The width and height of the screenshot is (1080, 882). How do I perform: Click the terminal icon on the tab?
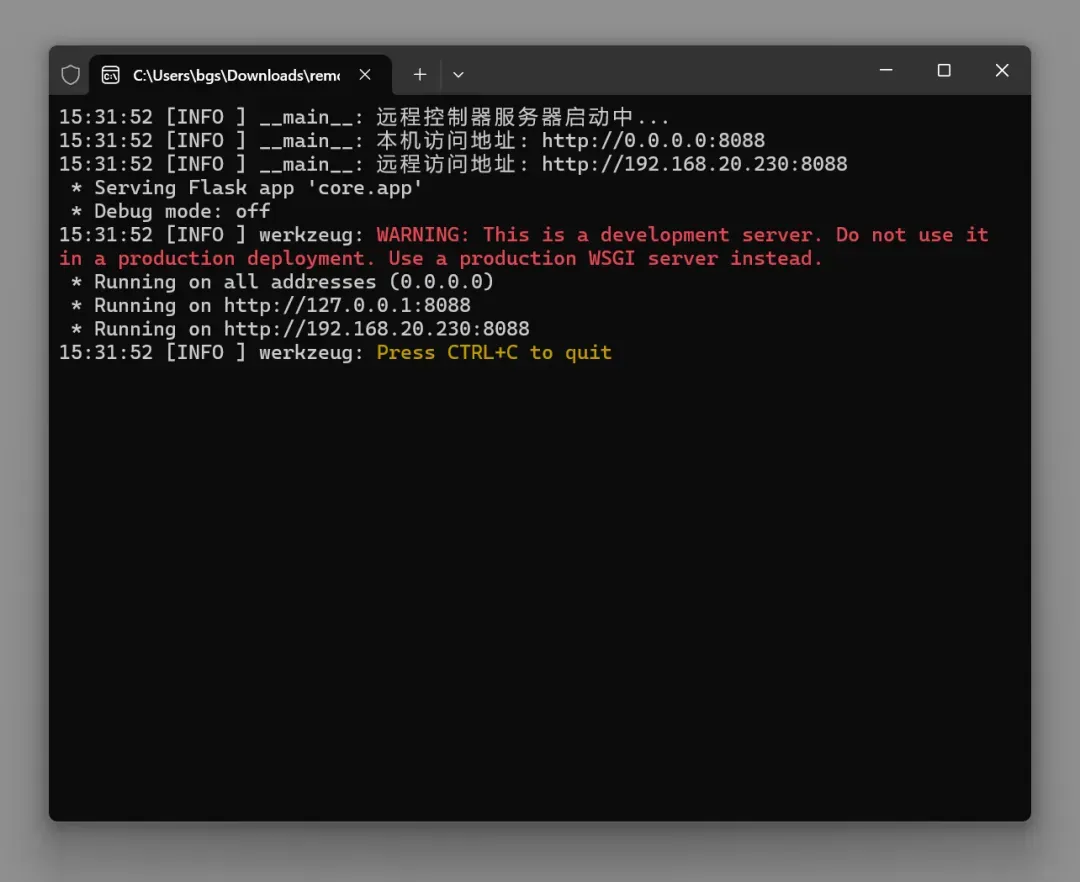click(x=110, y=74)
